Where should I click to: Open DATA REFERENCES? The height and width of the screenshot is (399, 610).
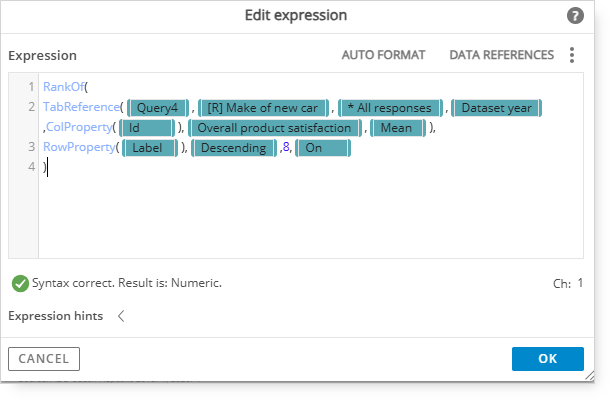501,55
